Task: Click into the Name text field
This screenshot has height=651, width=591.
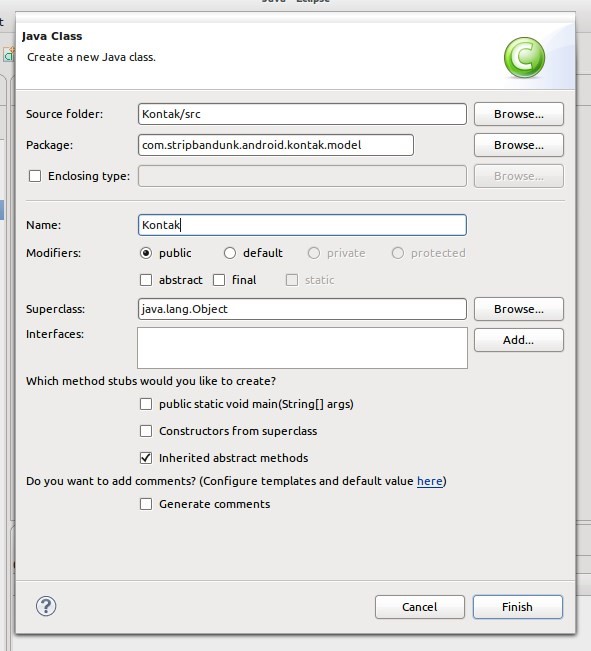Action: pyautogui.click(x=302, y=225)
